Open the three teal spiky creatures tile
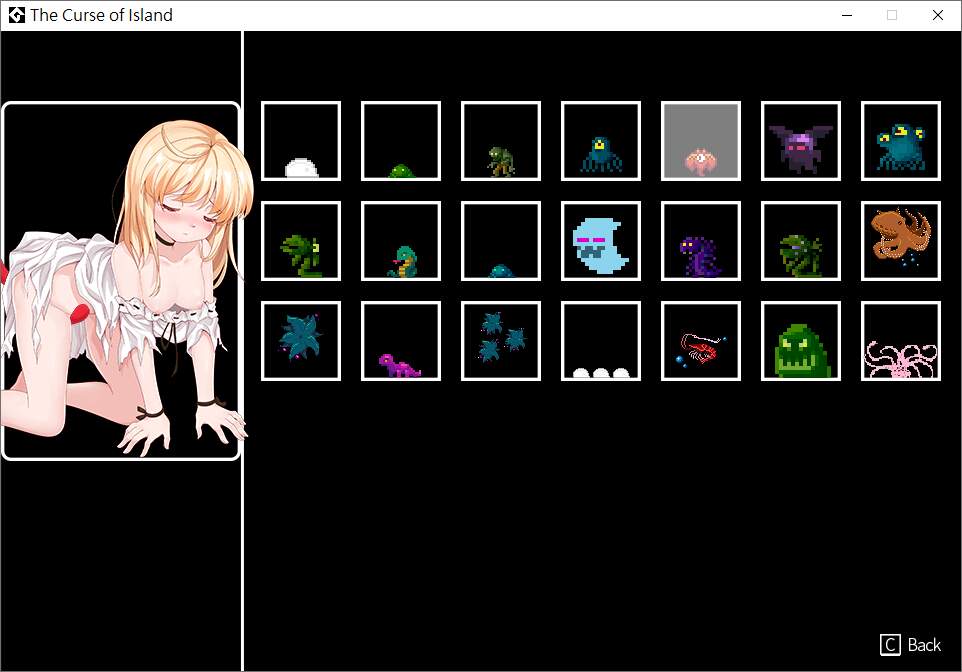Screen dimensions: 962x672 (501, 341)
